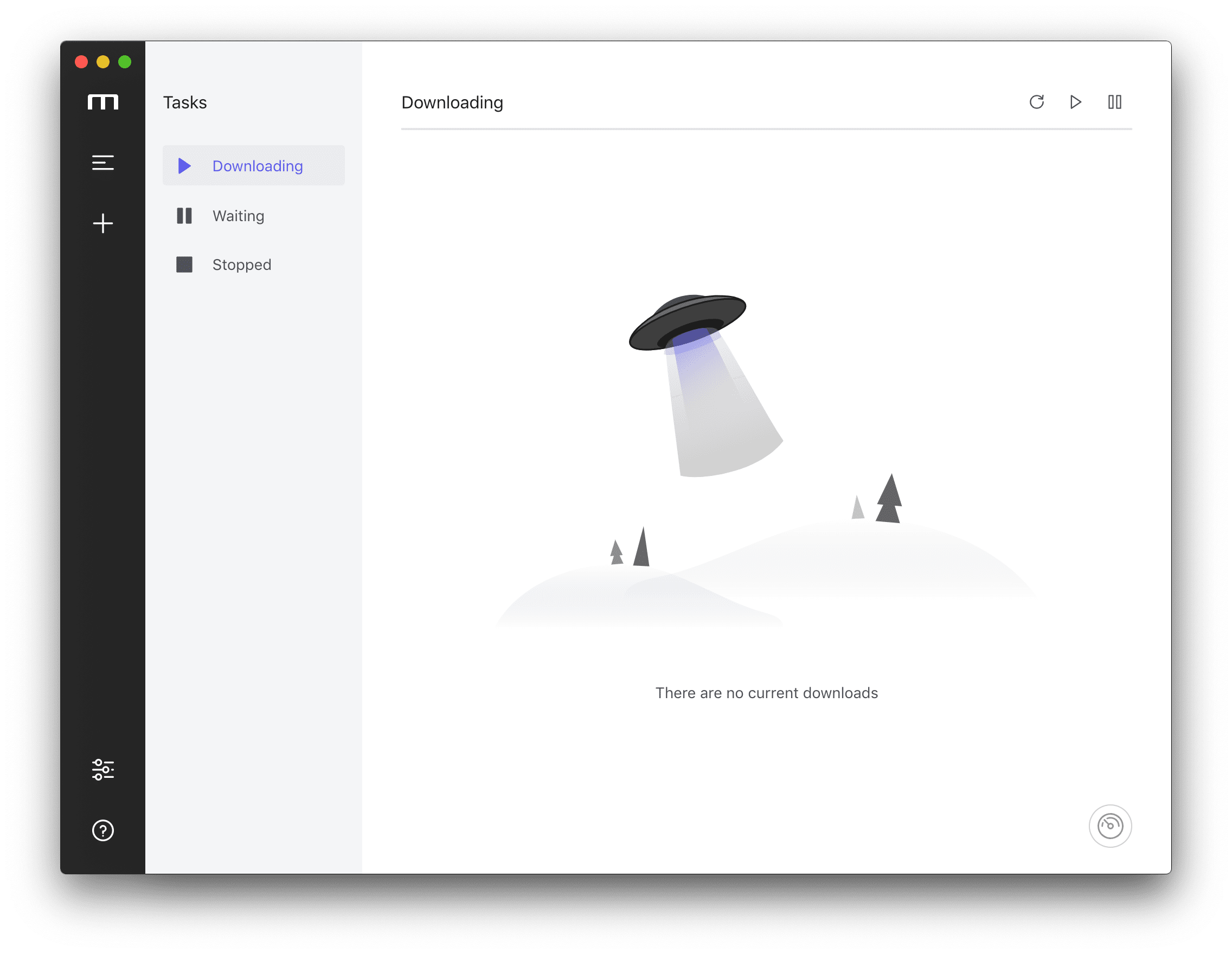Show the Stopped tasks list
Viewport: 1232px width, 954px height.
click(254, 265)
